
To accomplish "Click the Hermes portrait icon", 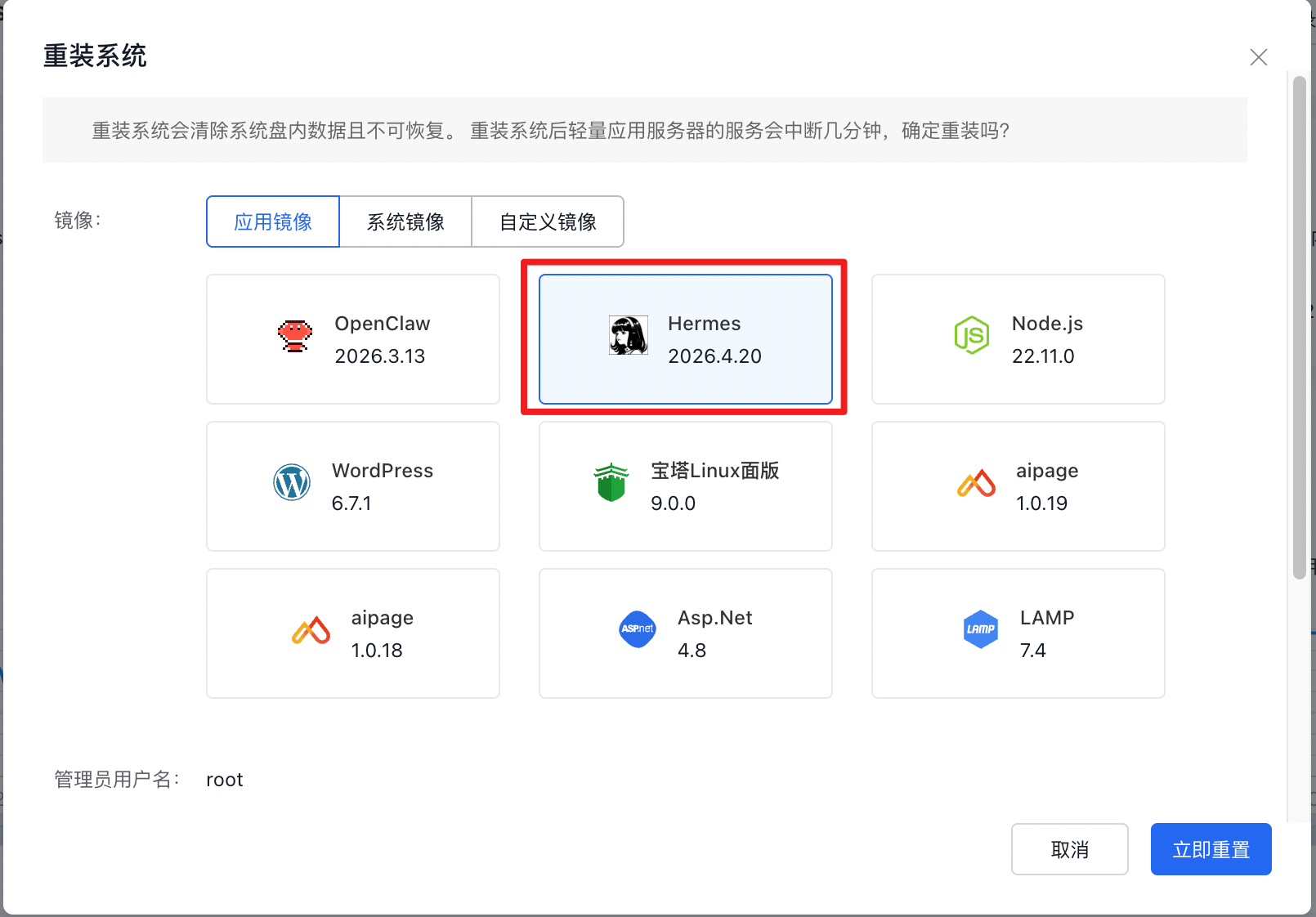I will tap(629, 335).
